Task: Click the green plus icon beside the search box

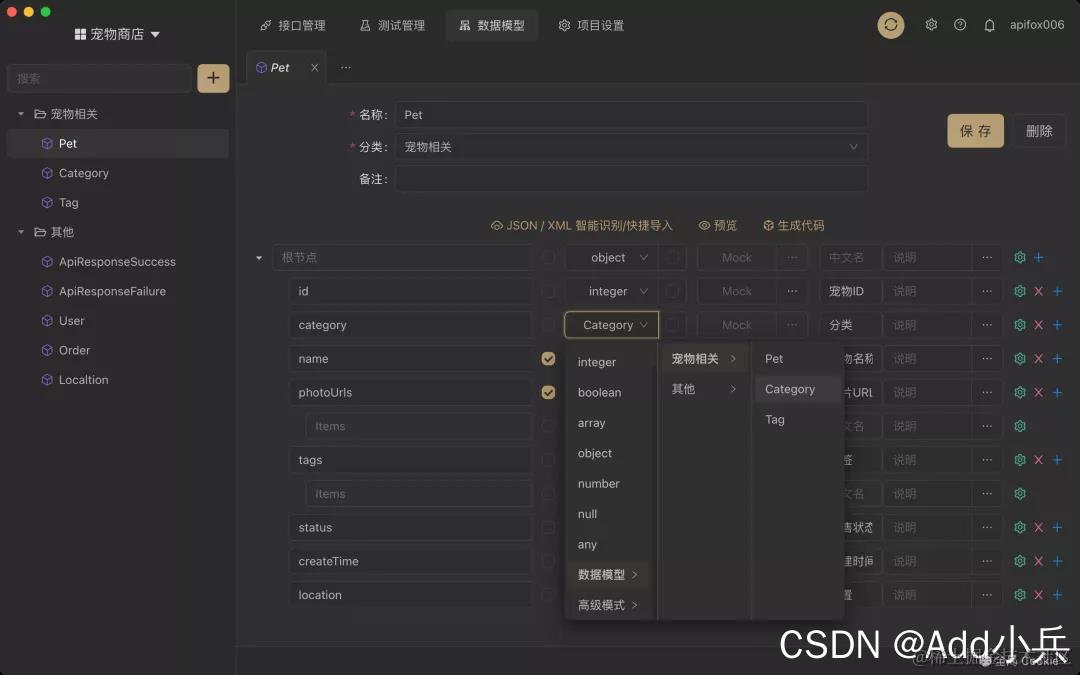Action: (x=213, y=78)
